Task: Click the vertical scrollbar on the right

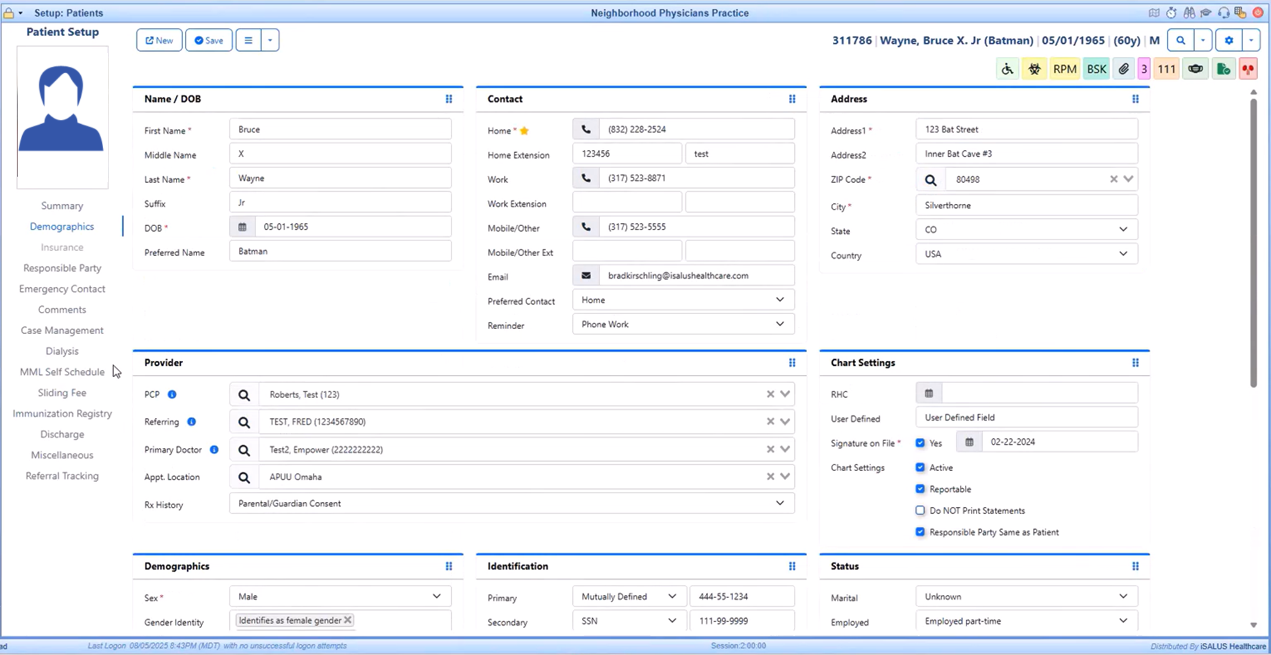Action: [1254, 240]
